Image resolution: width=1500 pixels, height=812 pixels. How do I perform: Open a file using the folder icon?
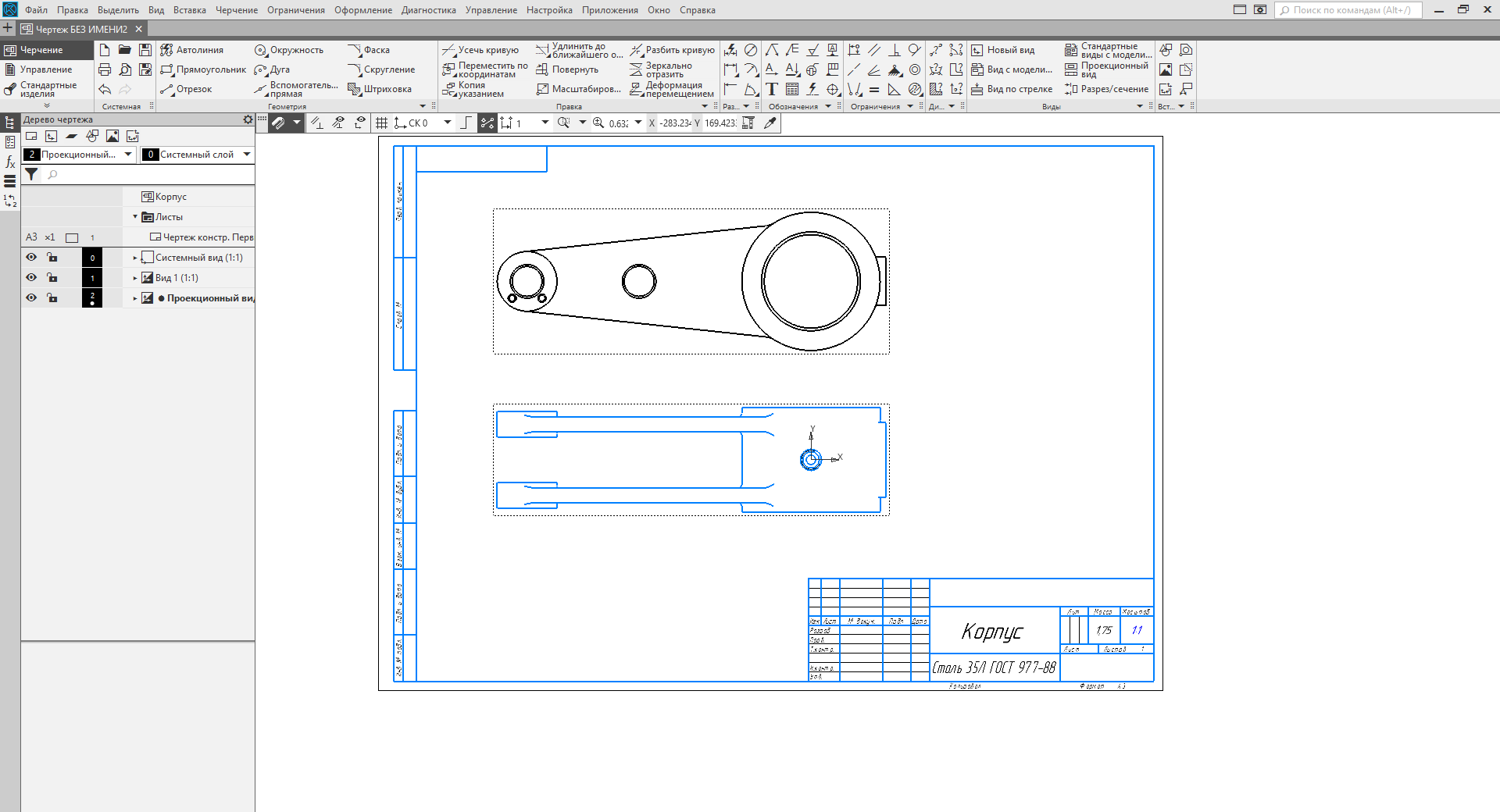[x=125, y=50]
